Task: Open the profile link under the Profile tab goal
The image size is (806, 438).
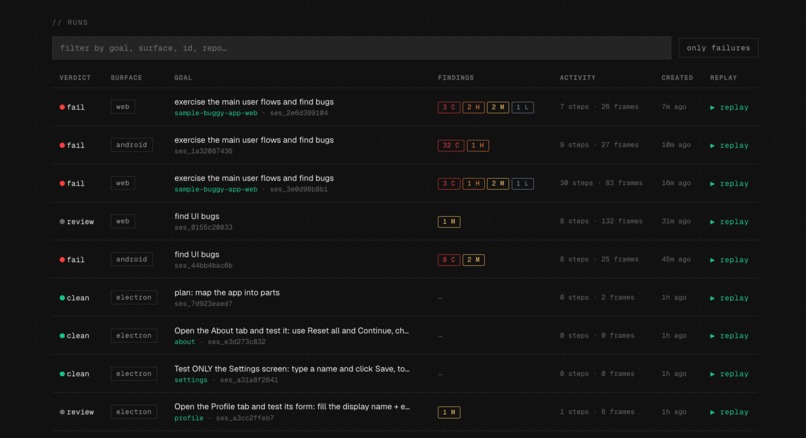Action: (x=189, y=418)
